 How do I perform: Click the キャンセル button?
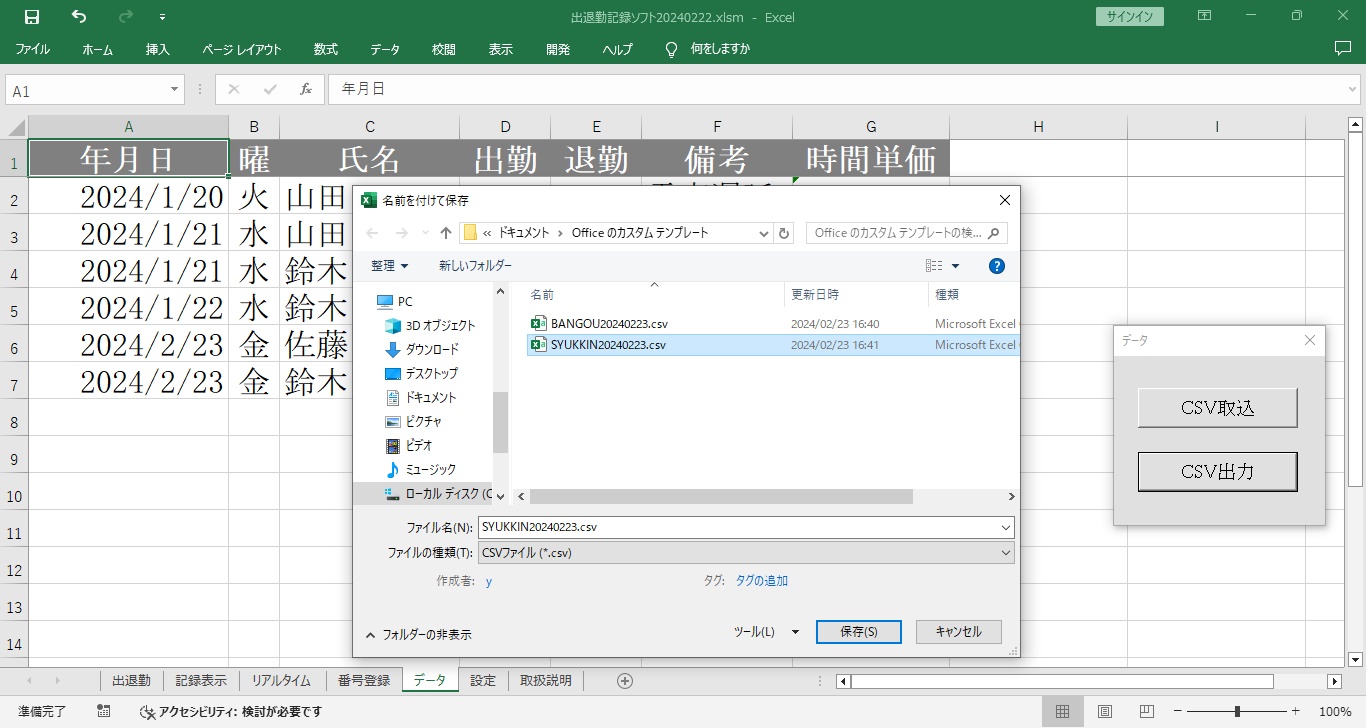[958, 632]
